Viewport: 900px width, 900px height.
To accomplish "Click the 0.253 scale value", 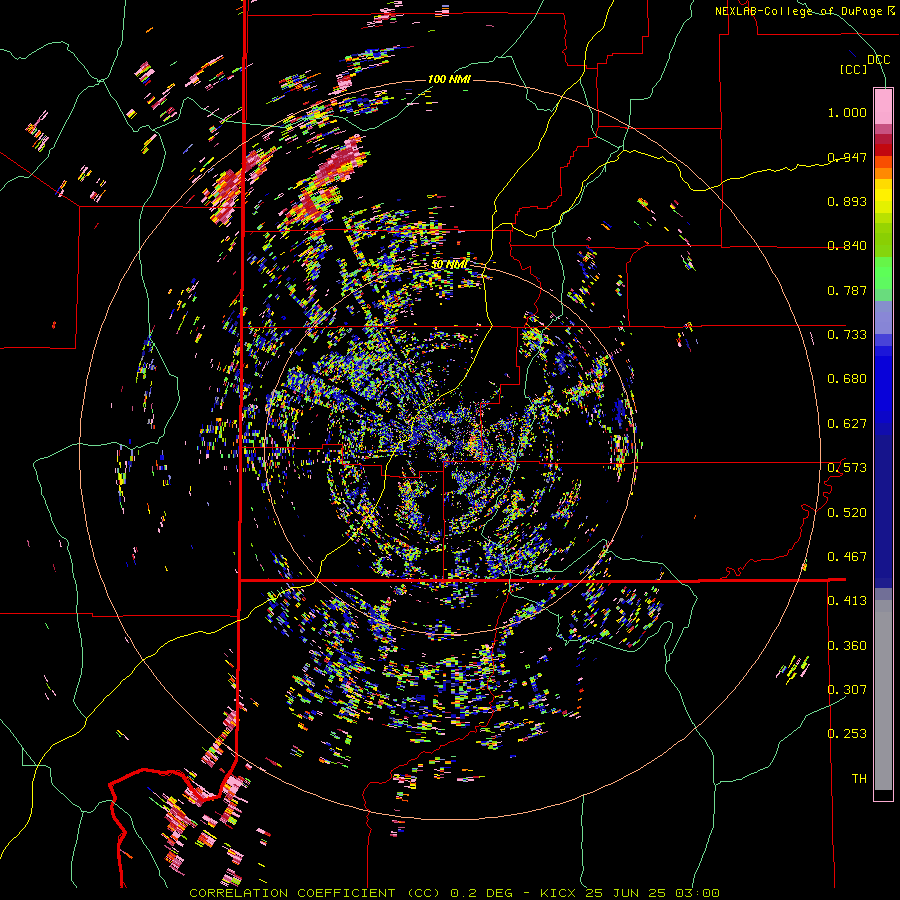I will point(847,734).
